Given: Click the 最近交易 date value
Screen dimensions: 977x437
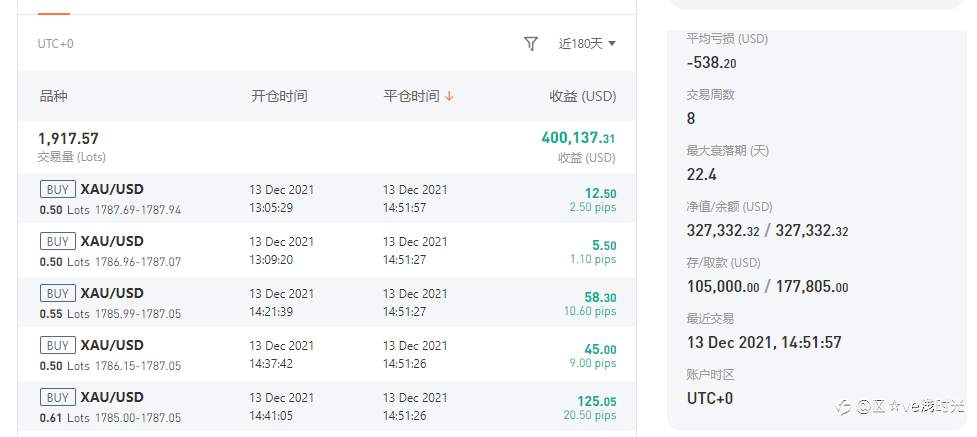Looking at the screenshot, I should coord(764,342).
